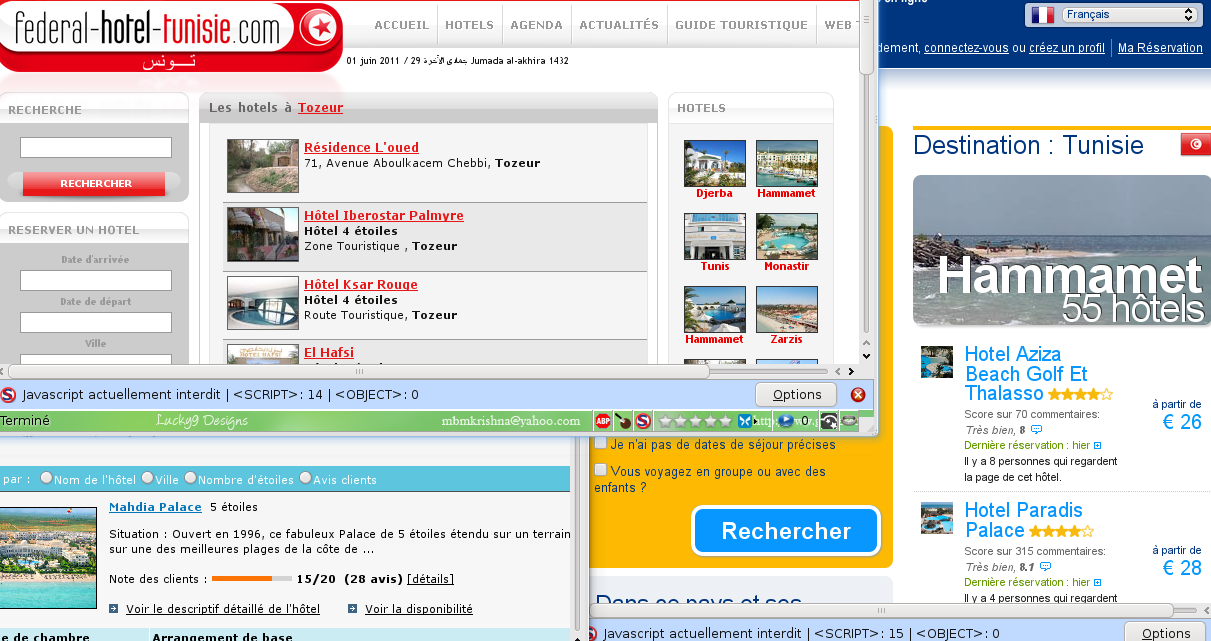The image size is (1211, 641).
Task: Open the Tunis hotel thumbnail
Action: [714, 236]
